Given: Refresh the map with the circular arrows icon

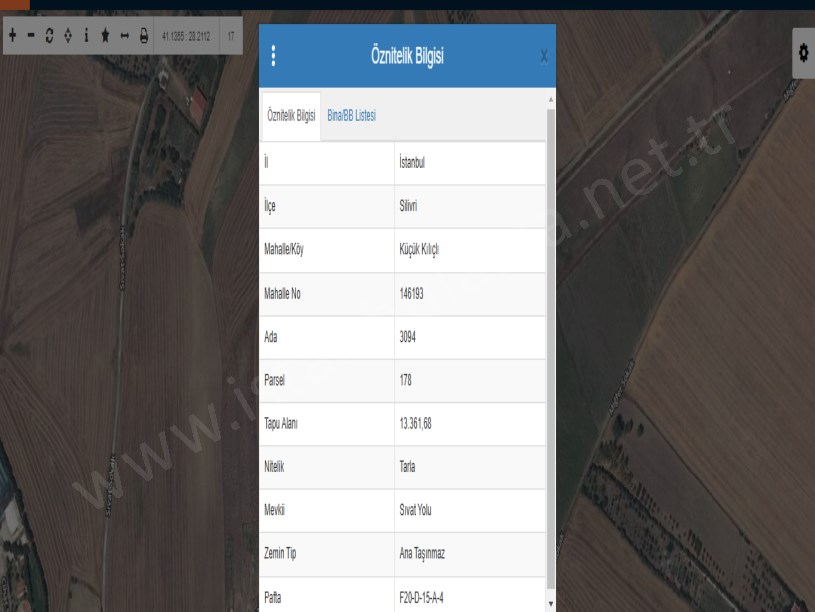Looking at the screenshot, I should click(50, 35).
